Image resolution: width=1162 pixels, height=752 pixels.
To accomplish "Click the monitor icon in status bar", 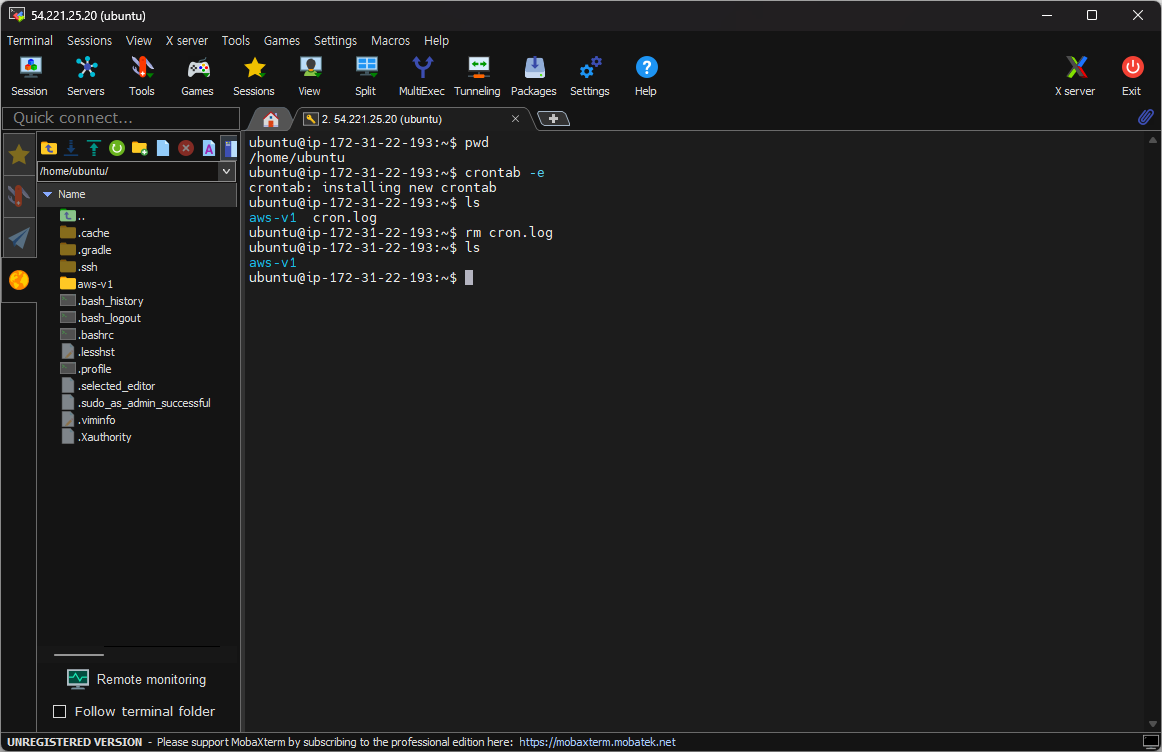I will pyautogui.click(x=1151, y=742).
